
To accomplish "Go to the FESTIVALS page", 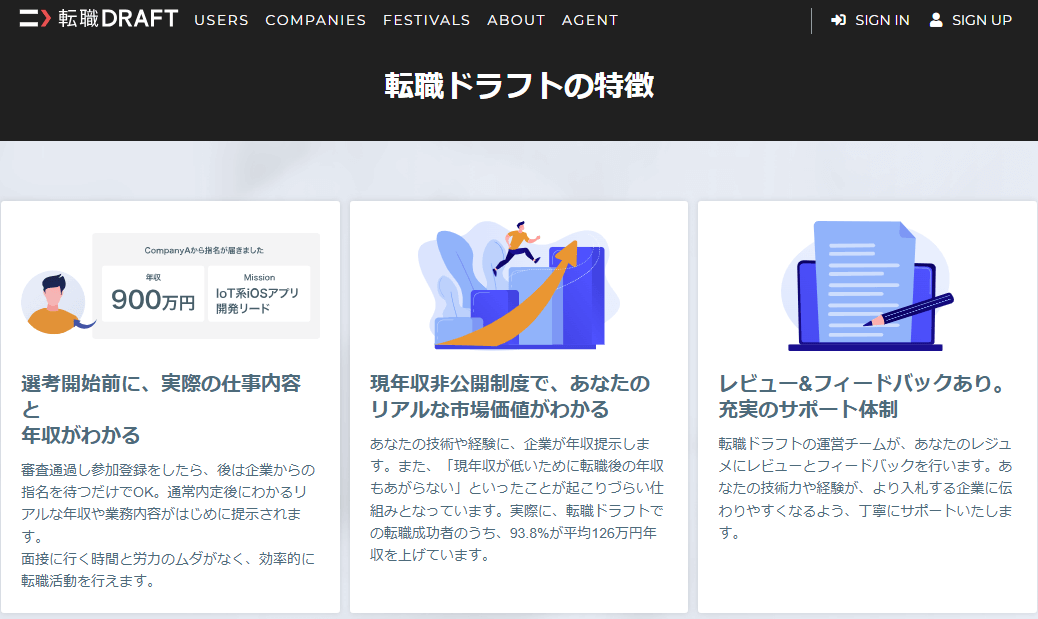I will [426, 21].
